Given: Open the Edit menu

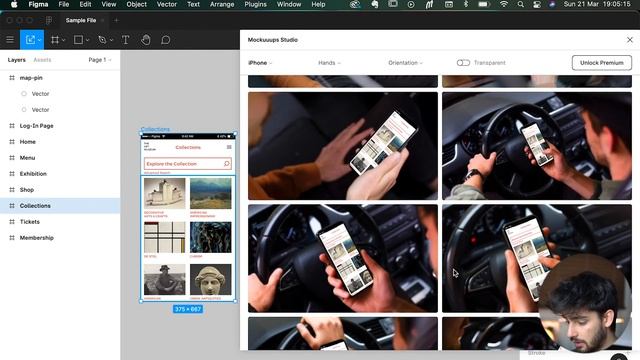Looking at the screenshot, I should [x=85, y=4].
